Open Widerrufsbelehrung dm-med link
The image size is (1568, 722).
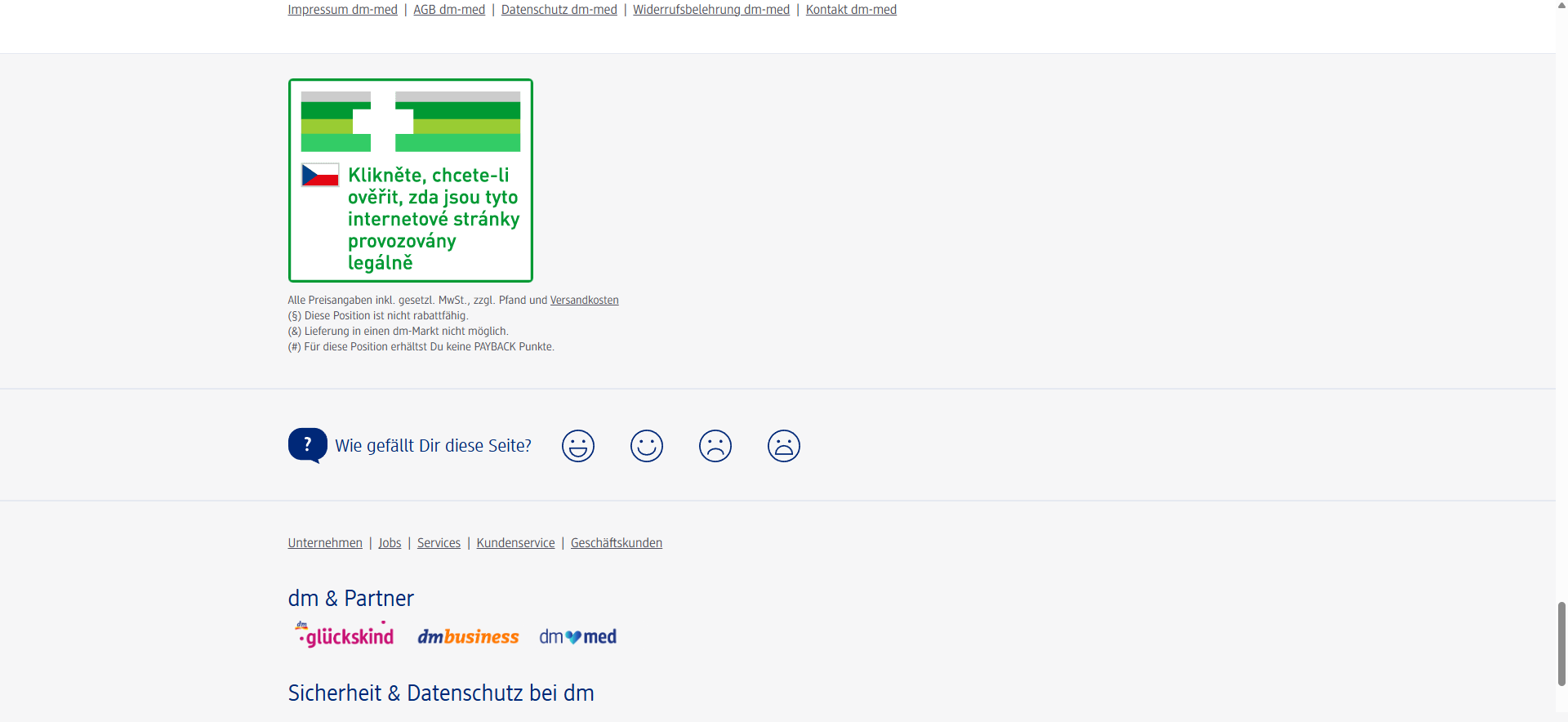coord(710,10)
